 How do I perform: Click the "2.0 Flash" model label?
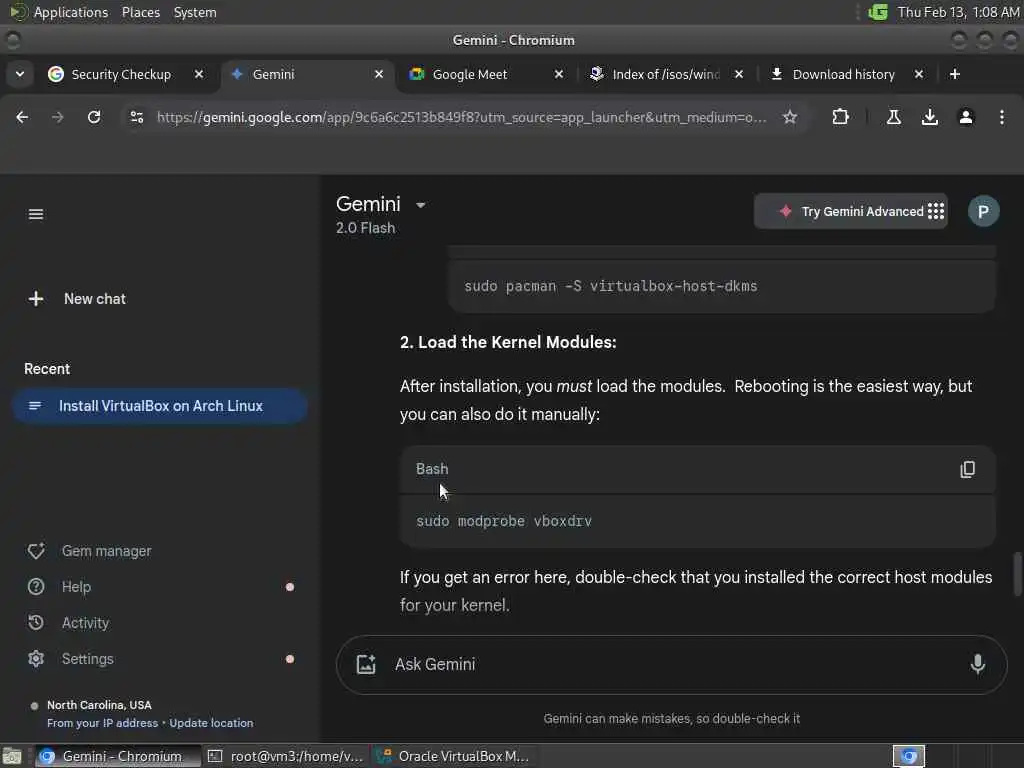[x=365, y=228]
